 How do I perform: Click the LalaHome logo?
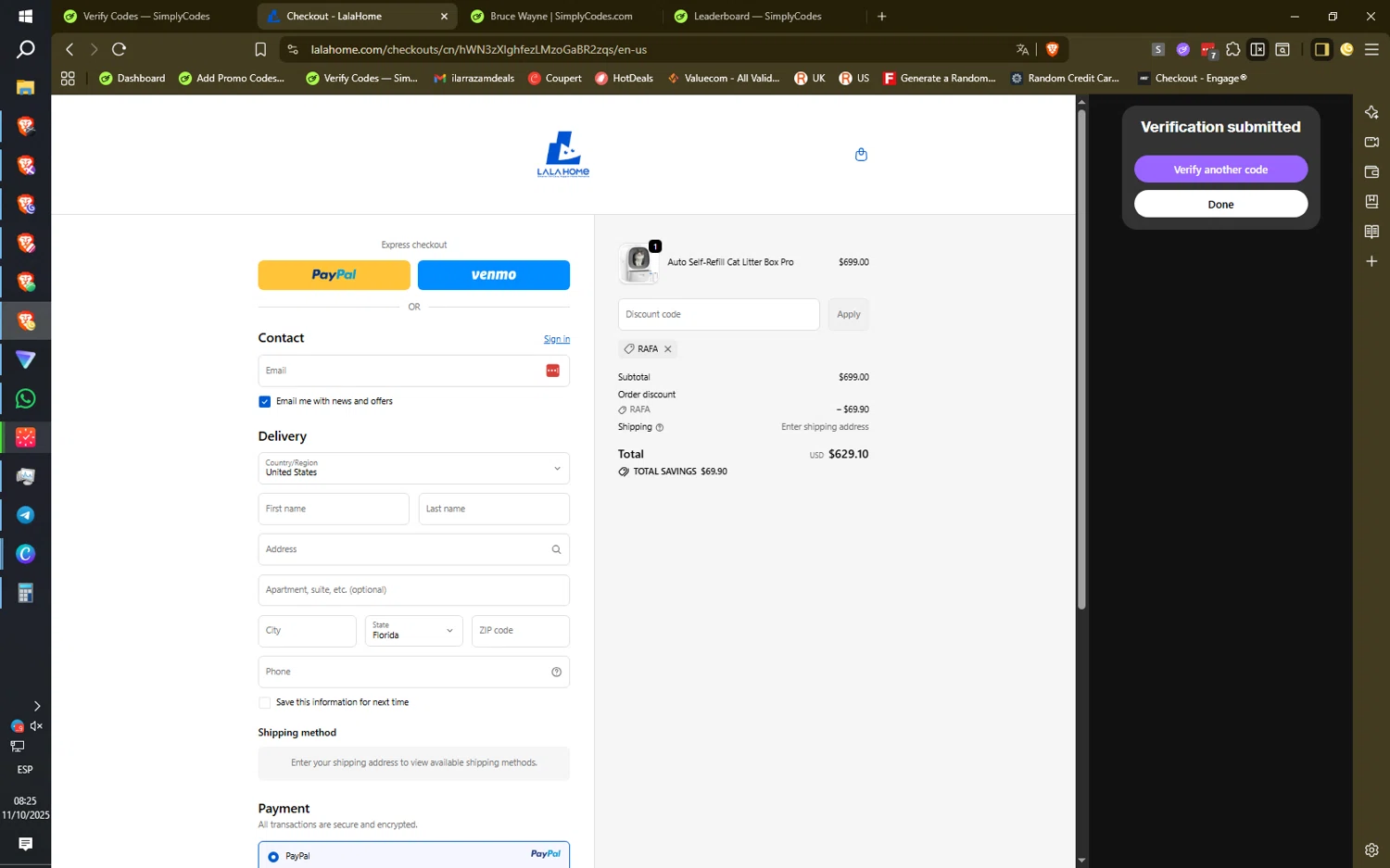pyautogui.click(x=563, y=154)
